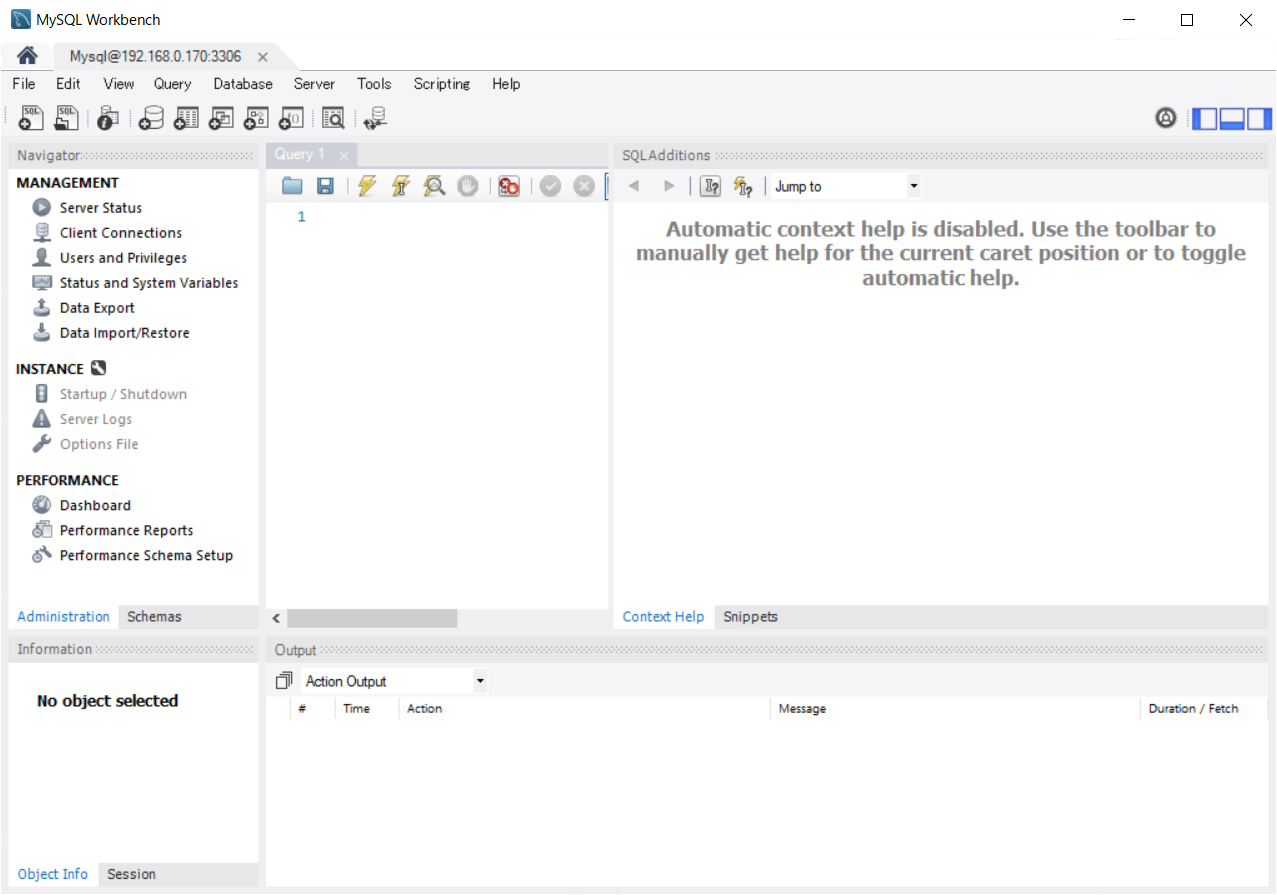The image size is (1277, 895).
Task: Open the home screen tab icon
Action: (27, 56)
